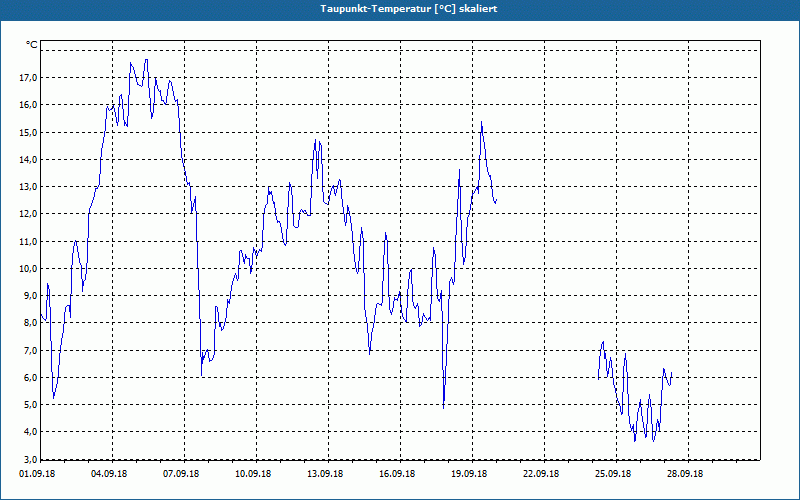Click the 28.09.18 date label
The image size is (800, 500).
[x=685, y=473]
